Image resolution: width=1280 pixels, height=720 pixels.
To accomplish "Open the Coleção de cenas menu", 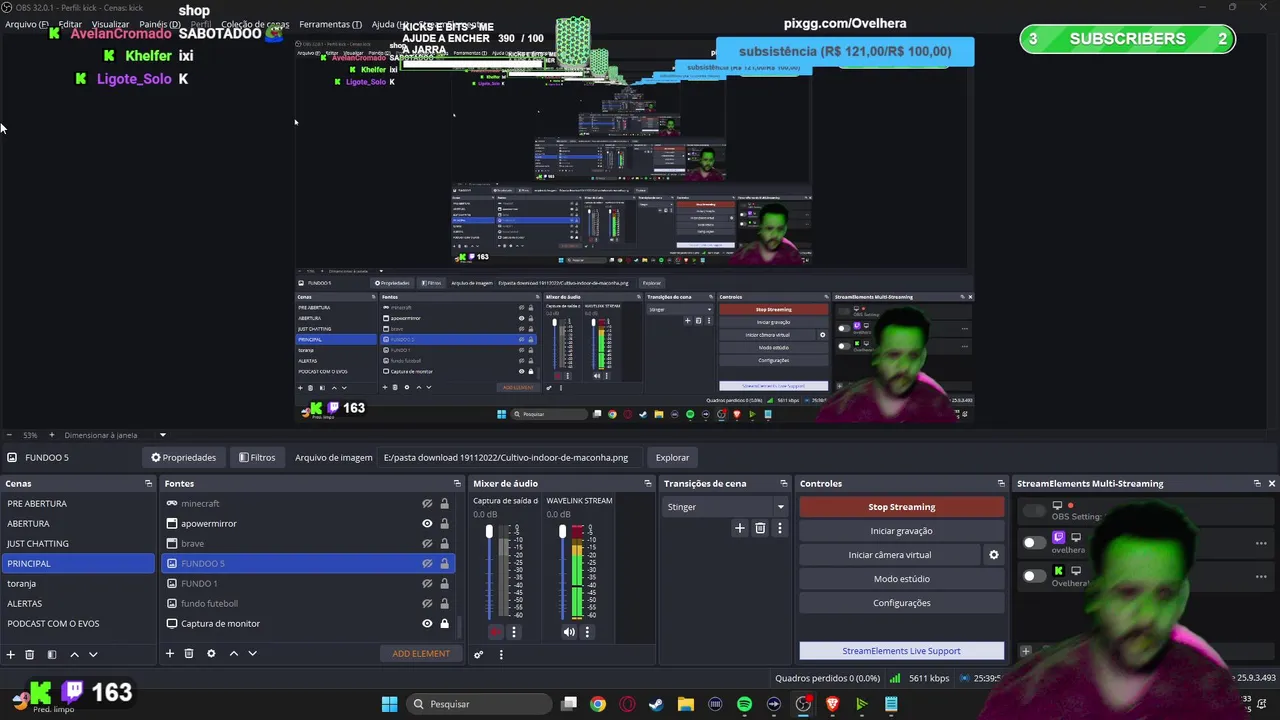I will click(255, 24).
